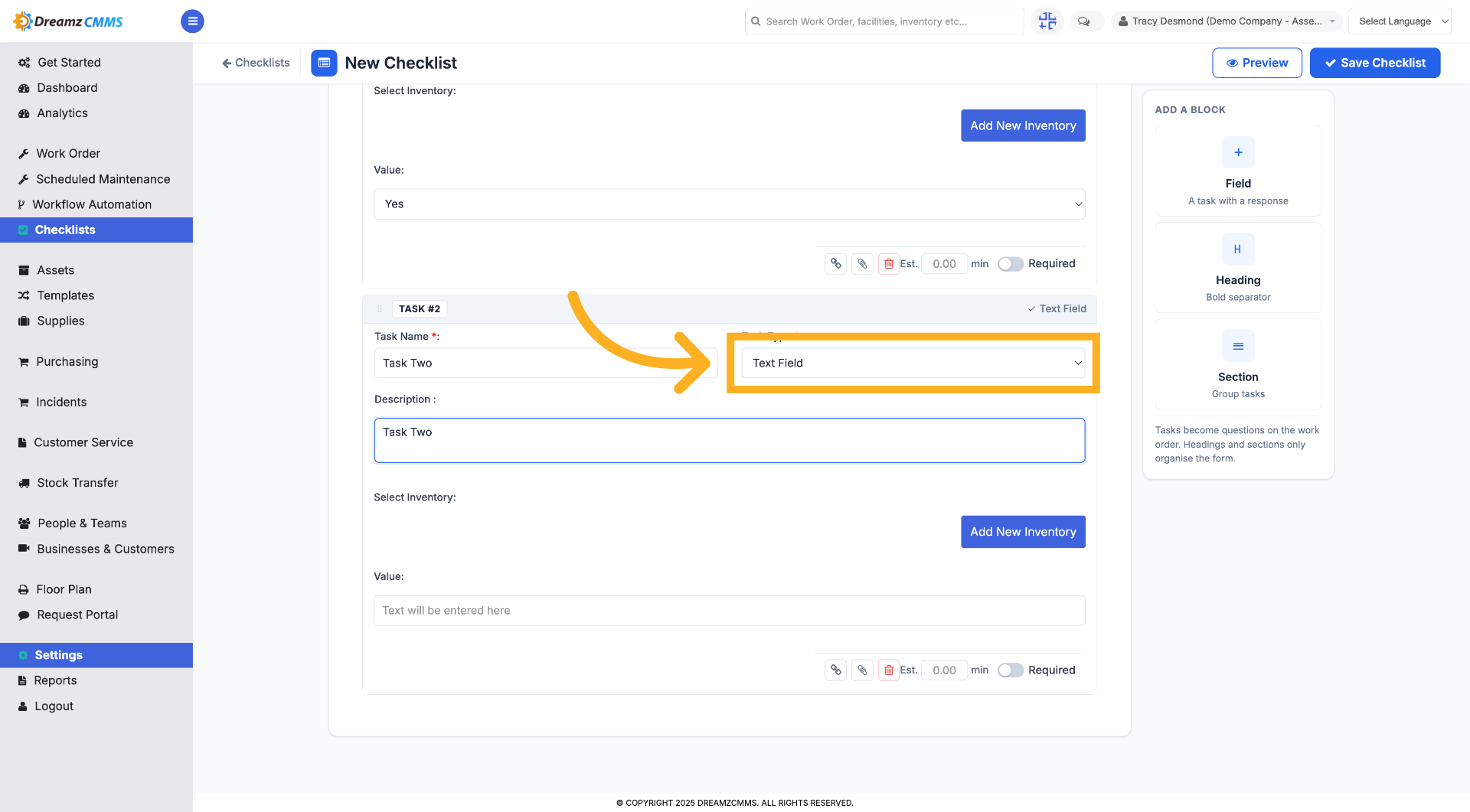The height and width of the screenshot is (812, 1470).
Task: Click Est. minutes field for Task #1
Action: coord(944,264)
